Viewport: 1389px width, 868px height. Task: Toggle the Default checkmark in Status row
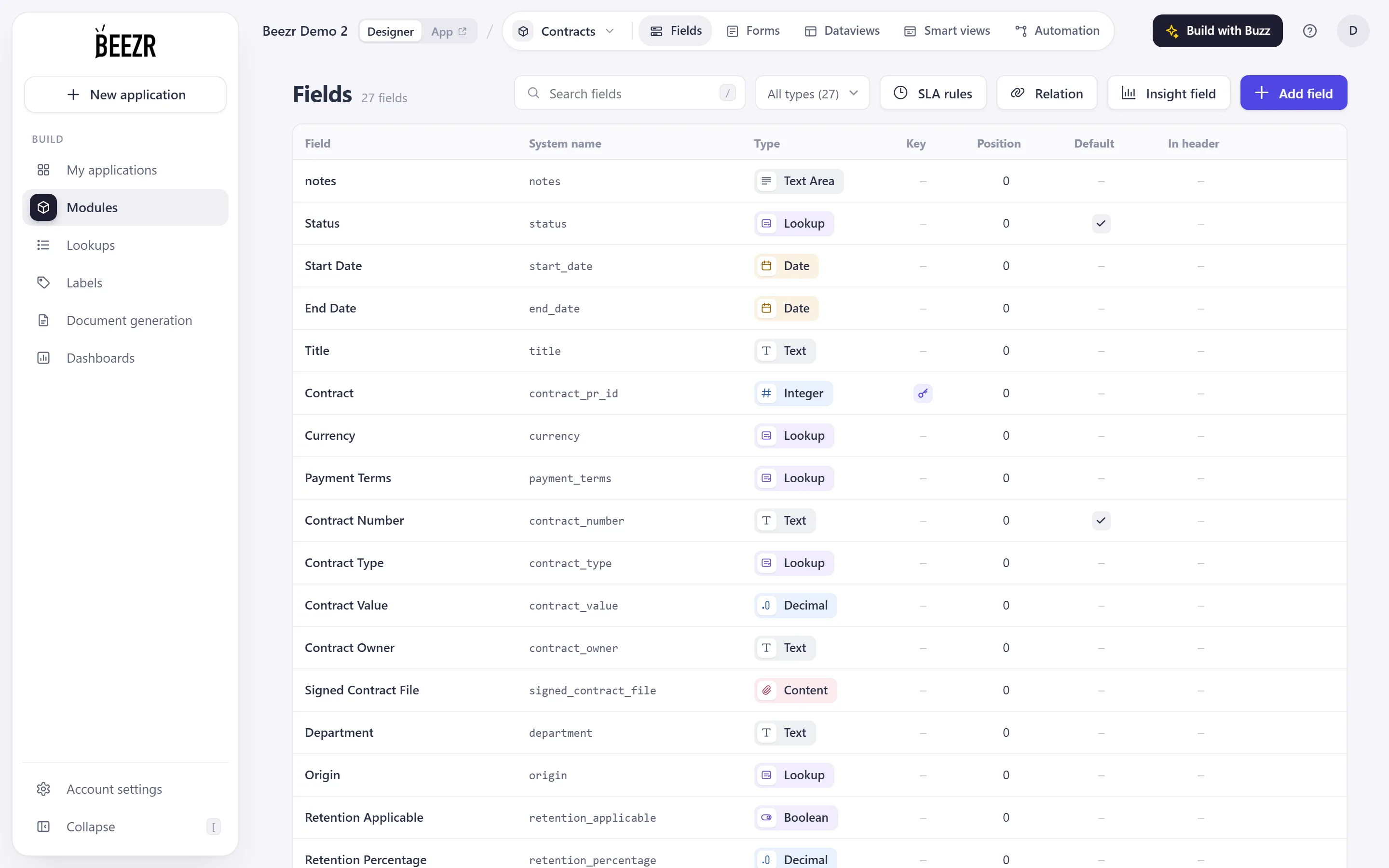tap(1101, 223)
